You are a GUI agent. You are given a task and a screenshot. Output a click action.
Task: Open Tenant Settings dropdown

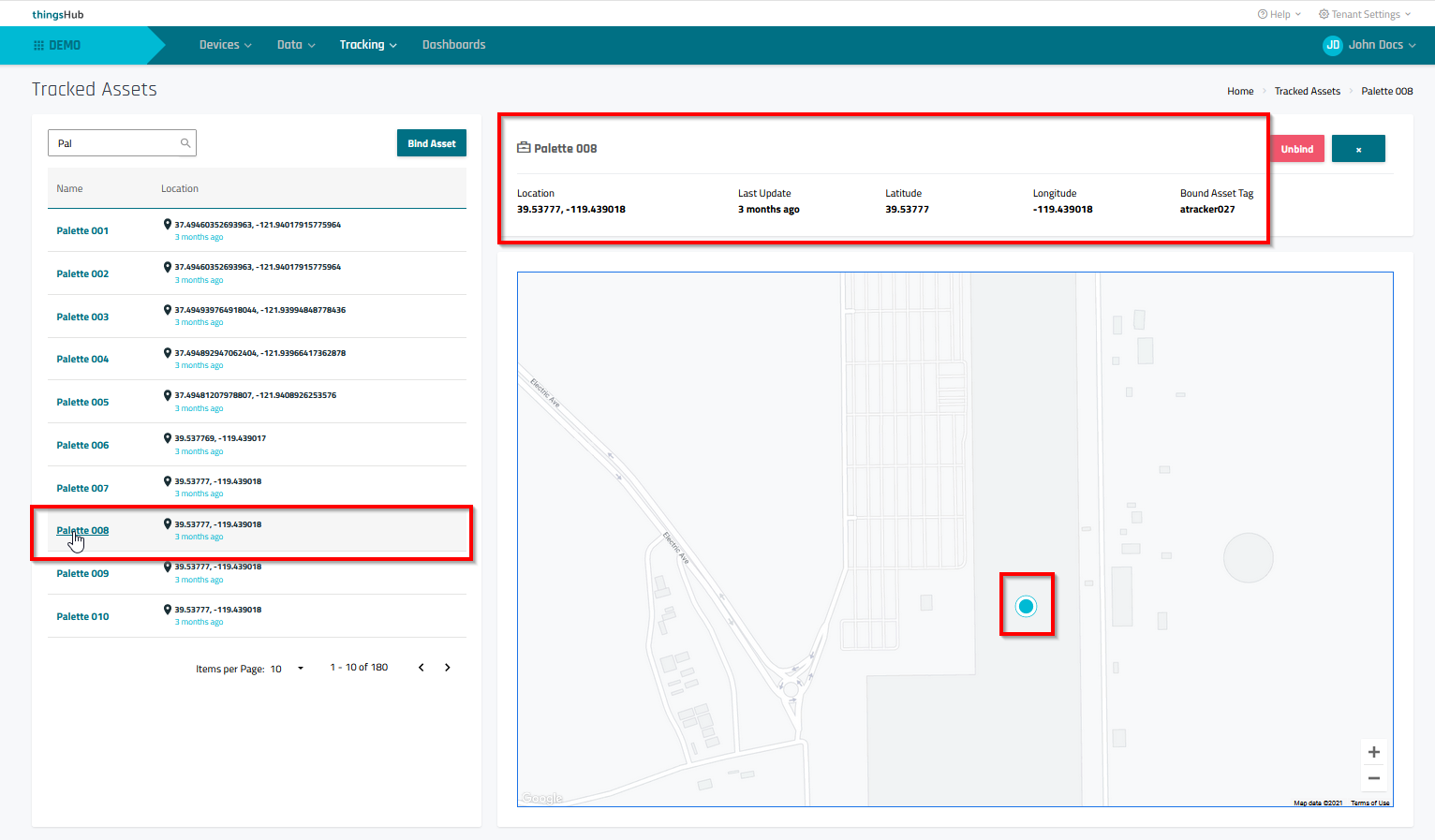1364,14
